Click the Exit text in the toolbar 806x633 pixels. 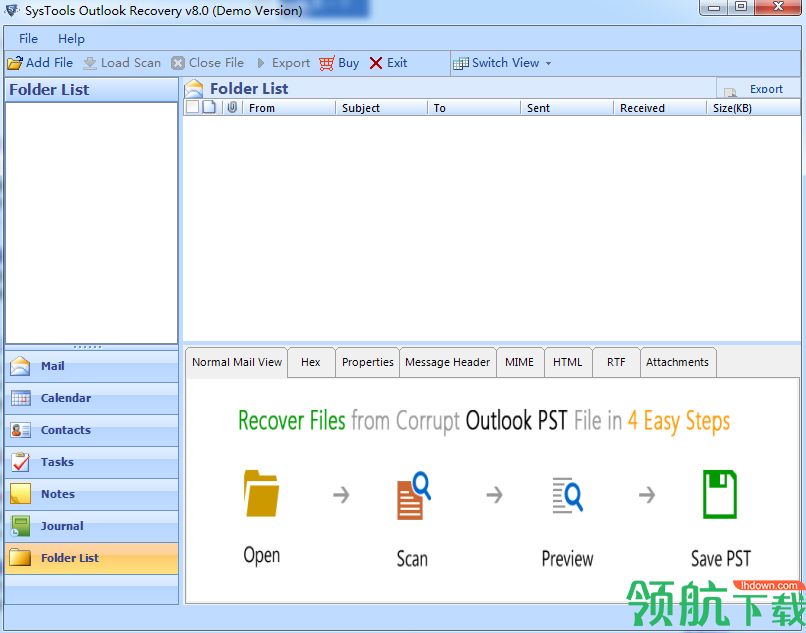click(x=397, y=63)
